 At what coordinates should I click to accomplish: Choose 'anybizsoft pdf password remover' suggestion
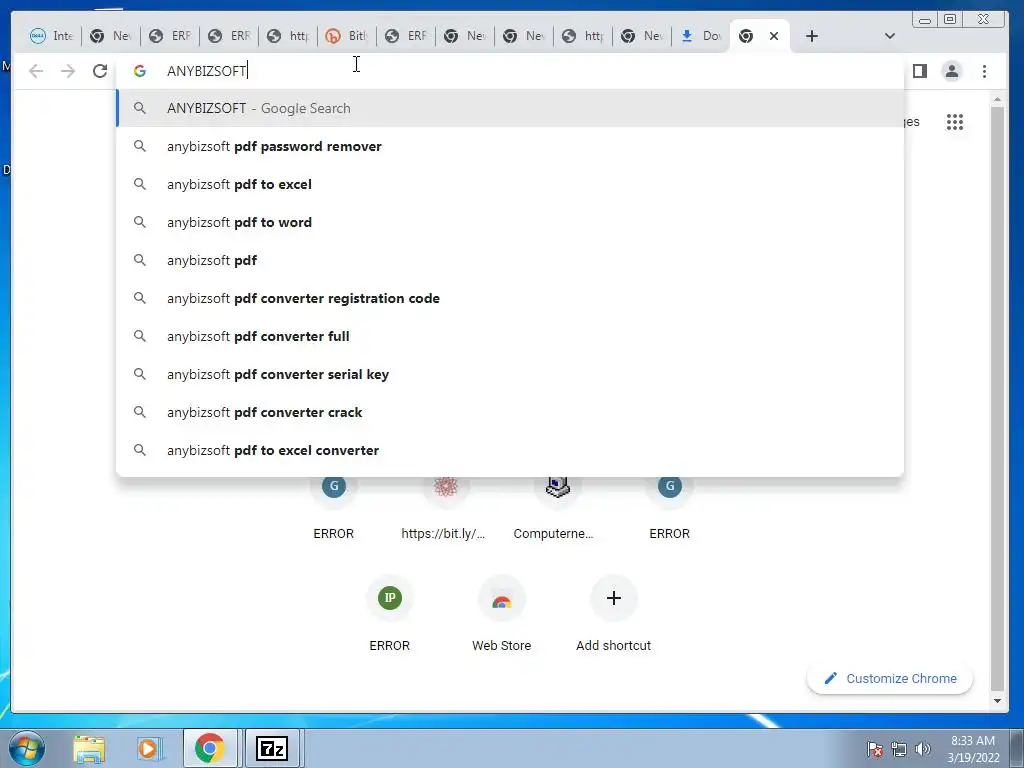(510, 146)
